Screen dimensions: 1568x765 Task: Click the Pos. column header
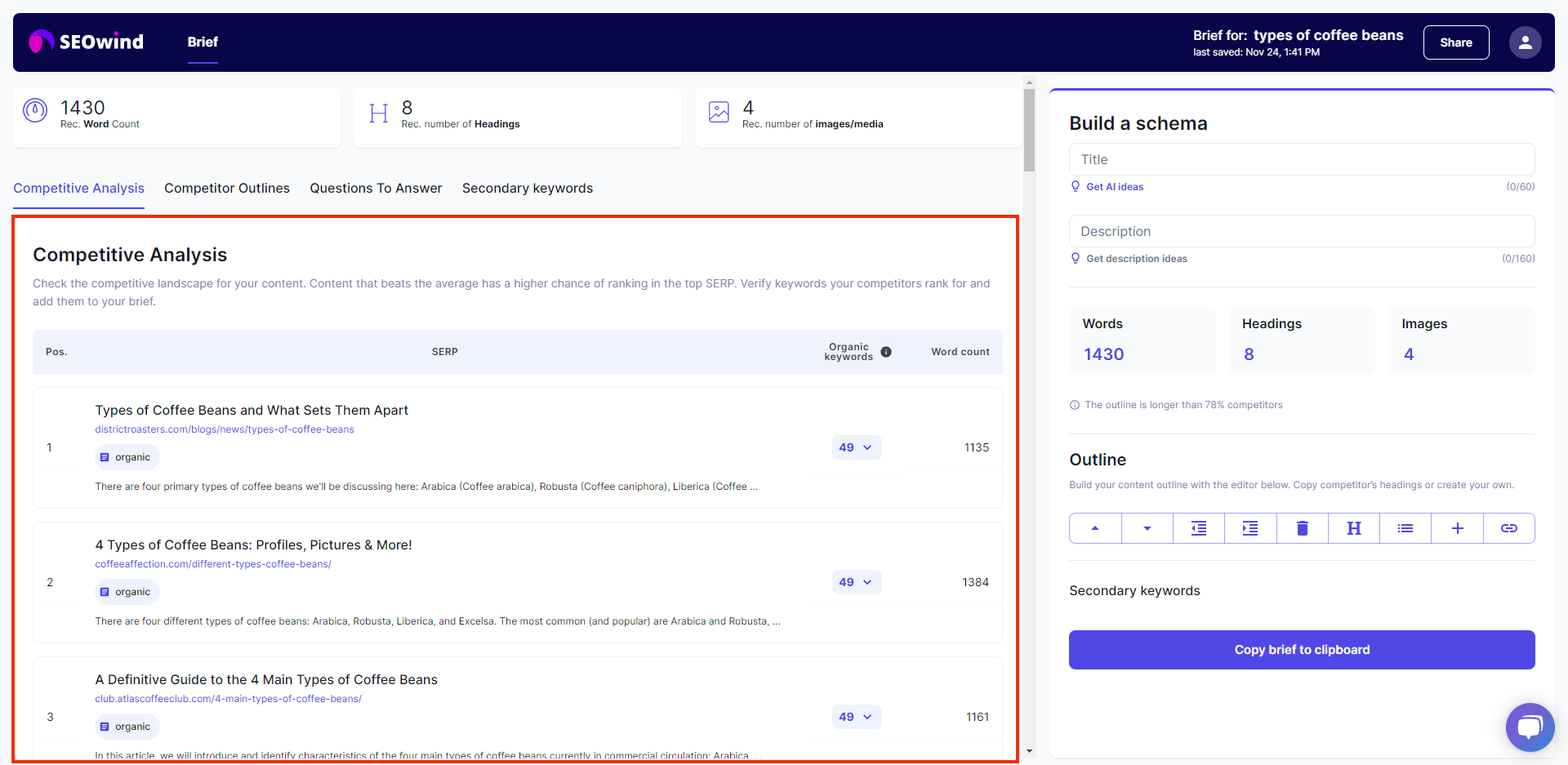(56, 352)
